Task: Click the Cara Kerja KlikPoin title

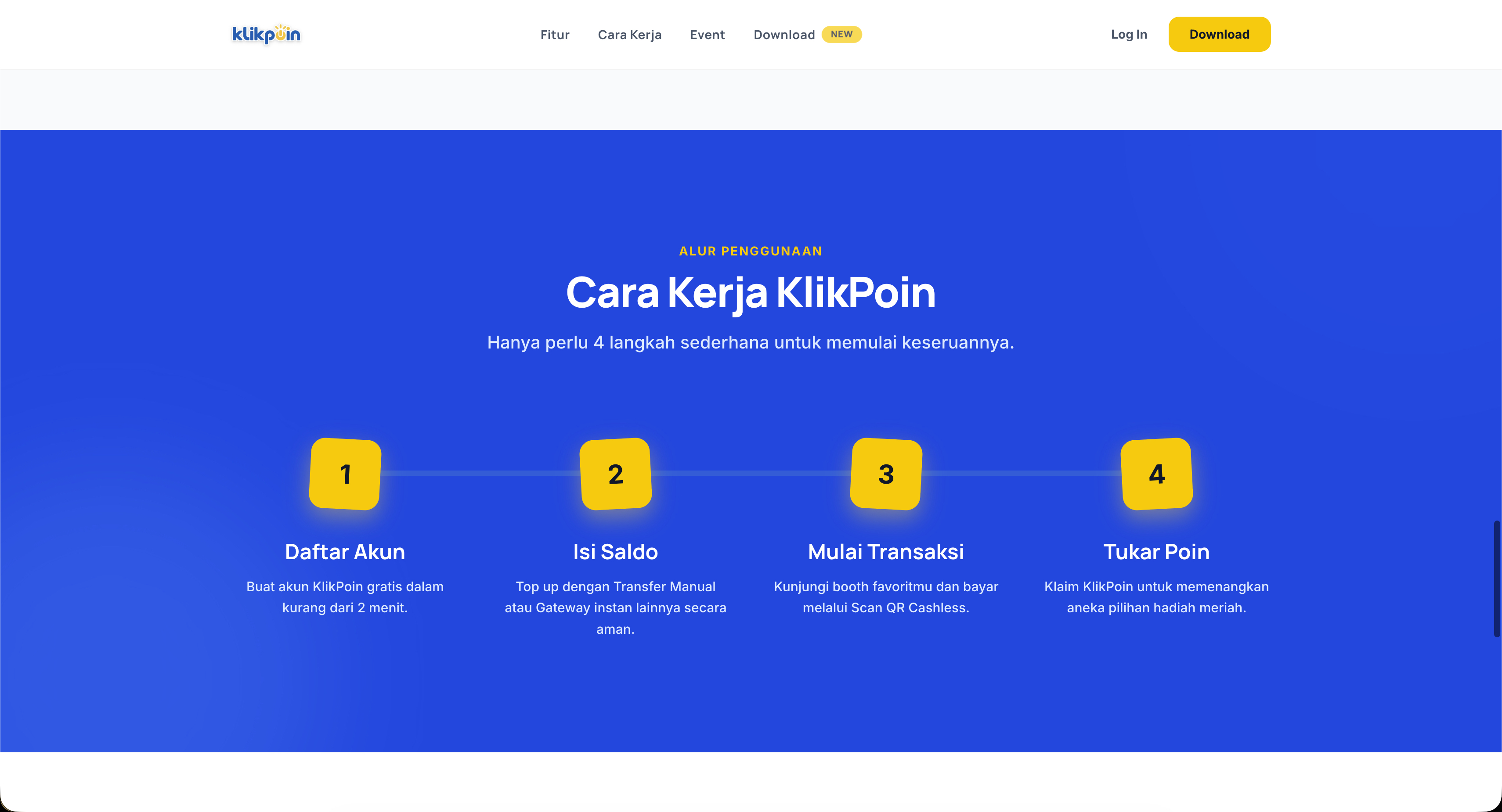Action: click(751, 293)
